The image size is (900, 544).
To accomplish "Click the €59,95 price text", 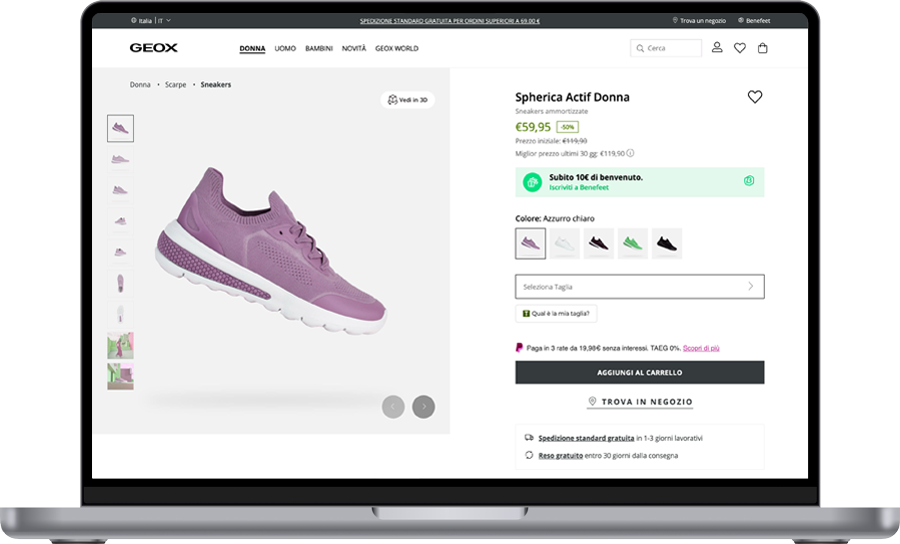I will [x=533, y=127].
